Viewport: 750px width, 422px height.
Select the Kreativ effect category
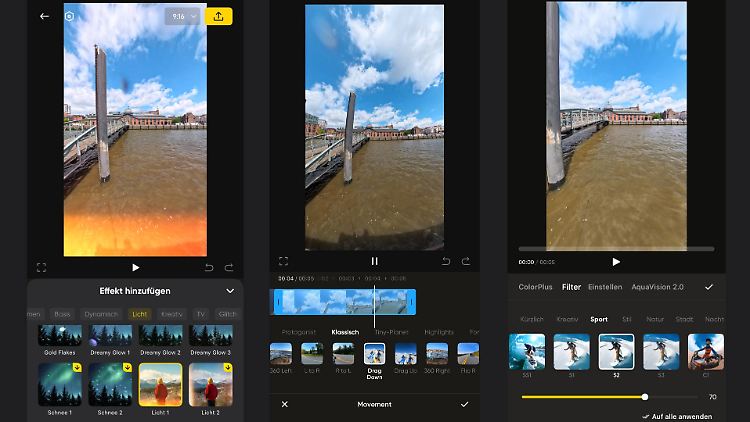[172, 314]
